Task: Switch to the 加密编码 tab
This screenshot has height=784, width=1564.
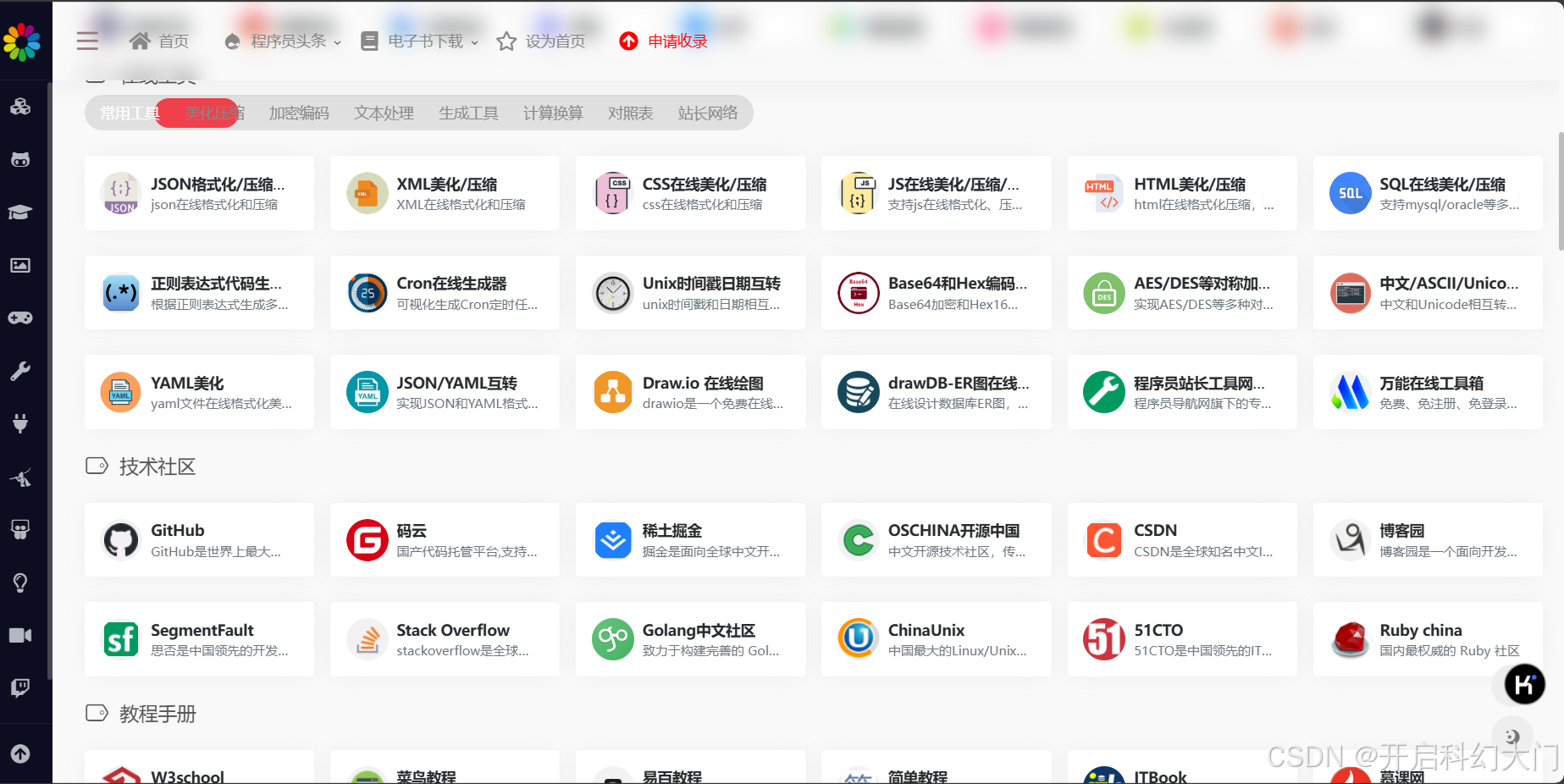Action: click(299, 113)
